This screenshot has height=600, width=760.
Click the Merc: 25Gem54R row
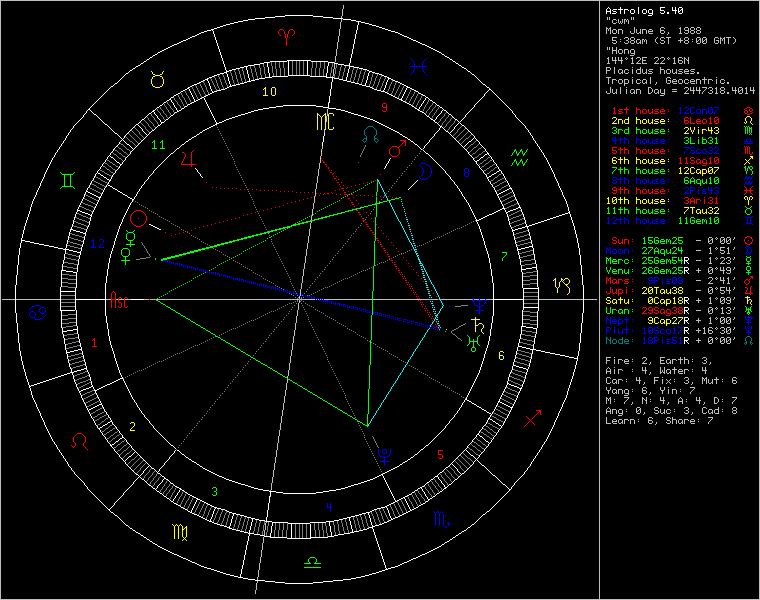pos(679,261)
